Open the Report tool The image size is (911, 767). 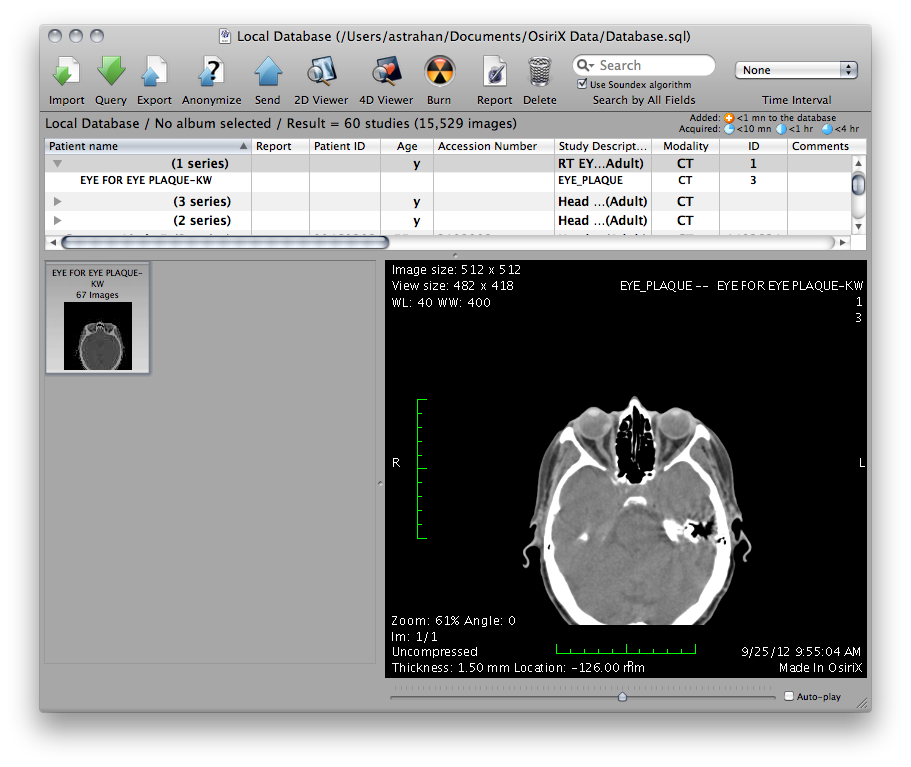click(494, 72)
